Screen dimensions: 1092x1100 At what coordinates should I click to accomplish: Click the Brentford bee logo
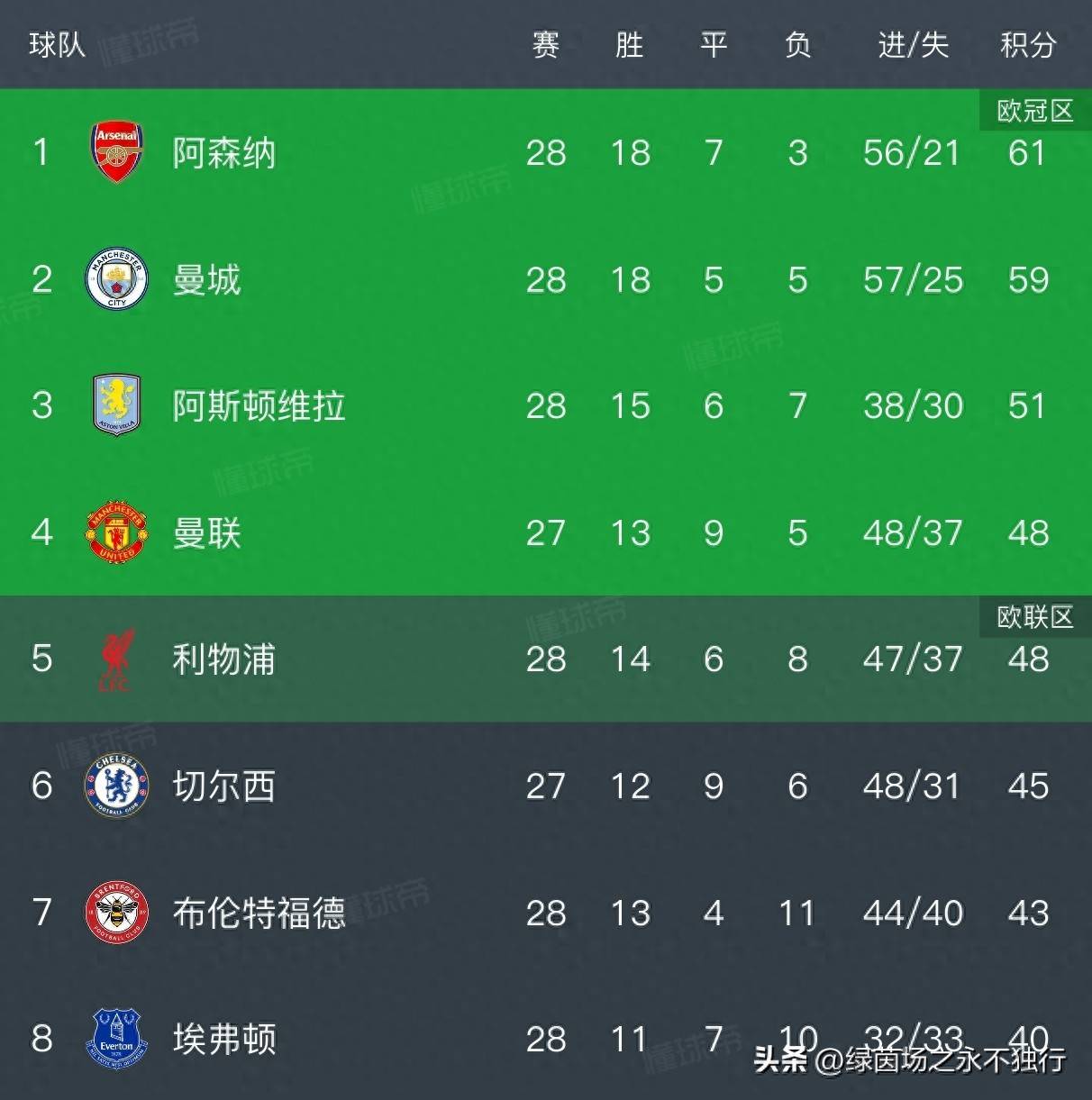pyautogui.click(x=115, y=913)
